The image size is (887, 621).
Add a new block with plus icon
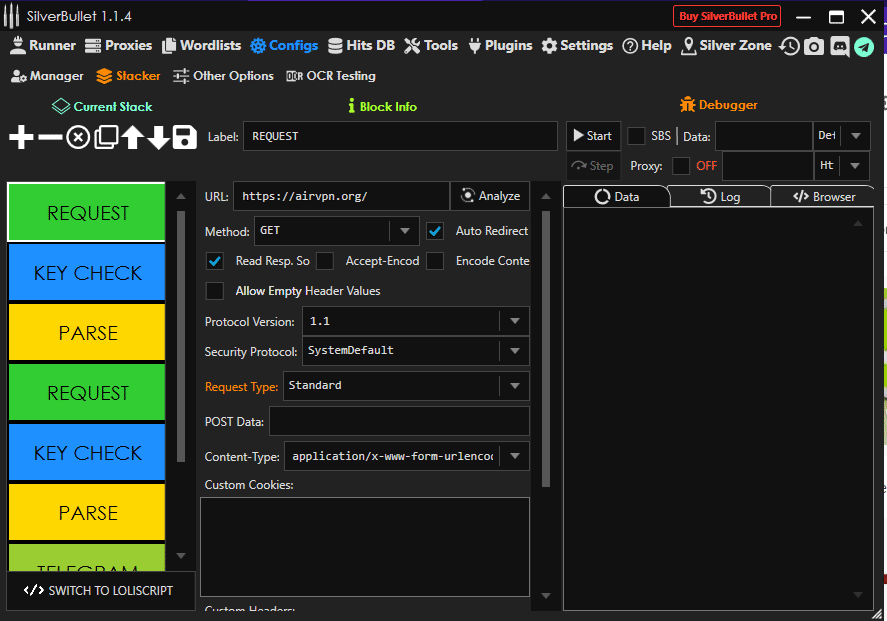[21, 137]
